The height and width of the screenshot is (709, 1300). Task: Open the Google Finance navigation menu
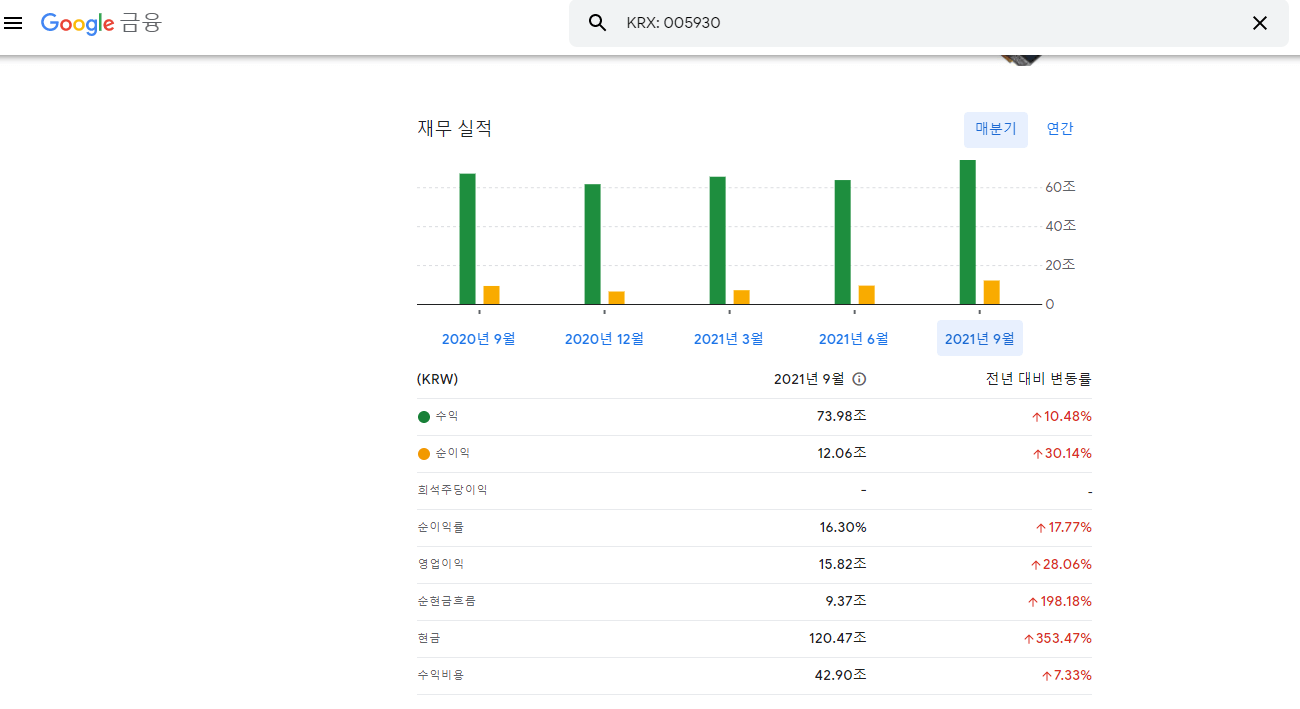13,23
